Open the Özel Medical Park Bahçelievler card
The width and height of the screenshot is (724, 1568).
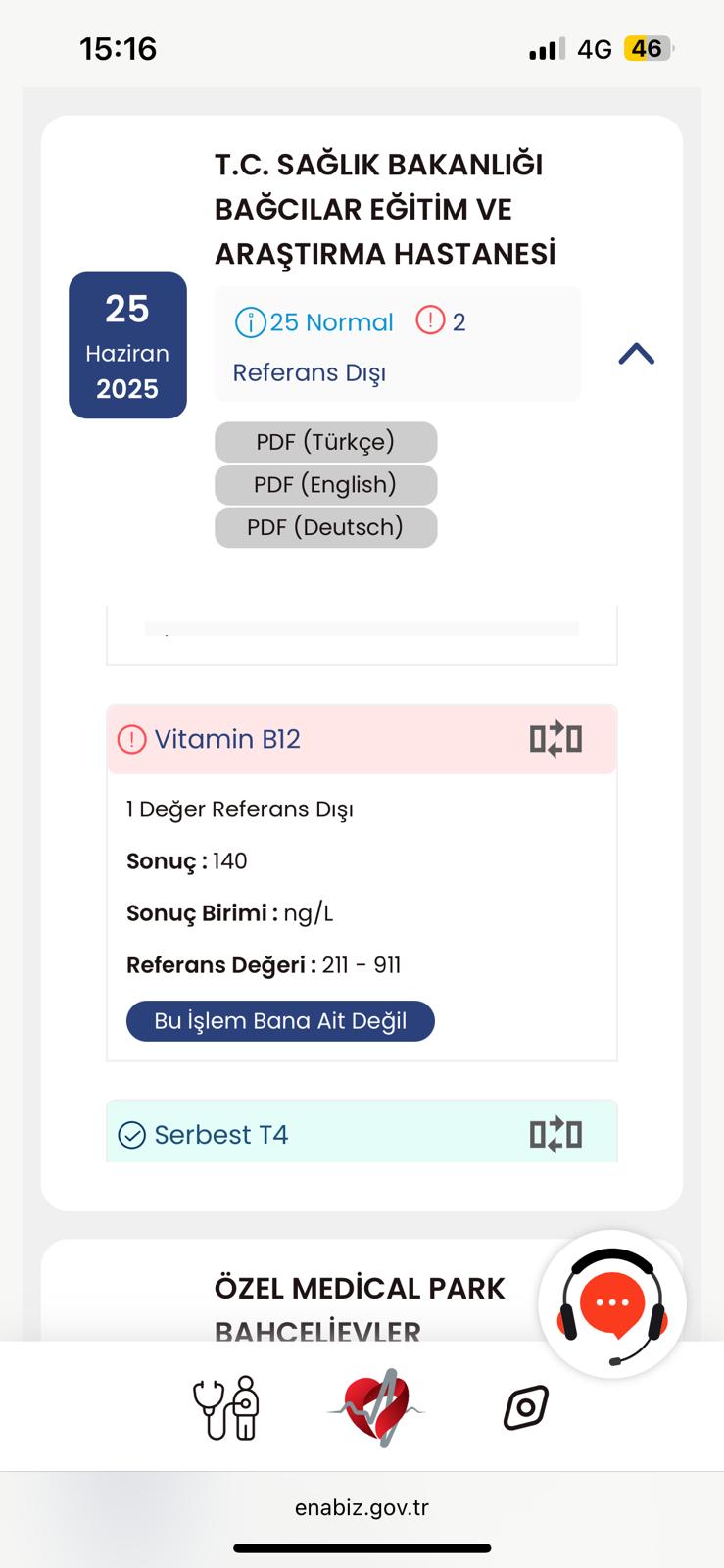point(362,1291)
